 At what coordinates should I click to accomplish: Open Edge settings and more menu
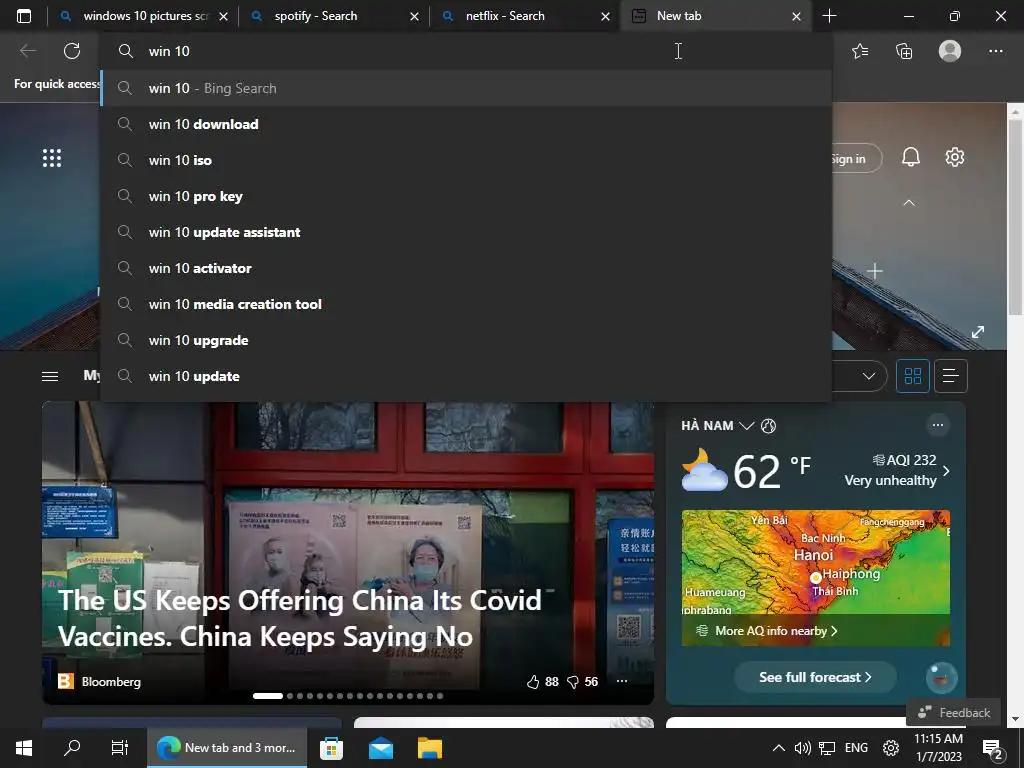click(x=995, y=50)
